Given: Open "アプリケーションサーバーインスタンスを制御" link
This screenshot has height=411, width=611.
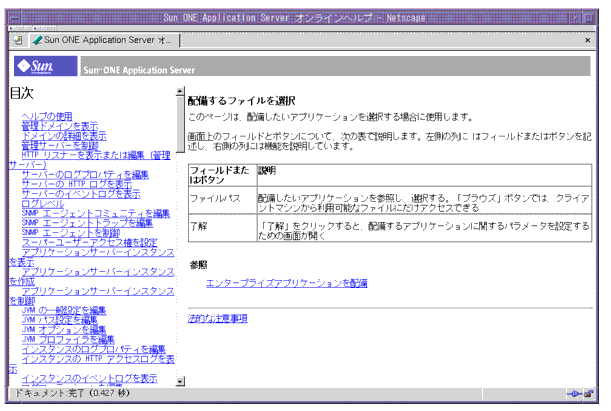Looking at the screenshot, I should (98, 291).
